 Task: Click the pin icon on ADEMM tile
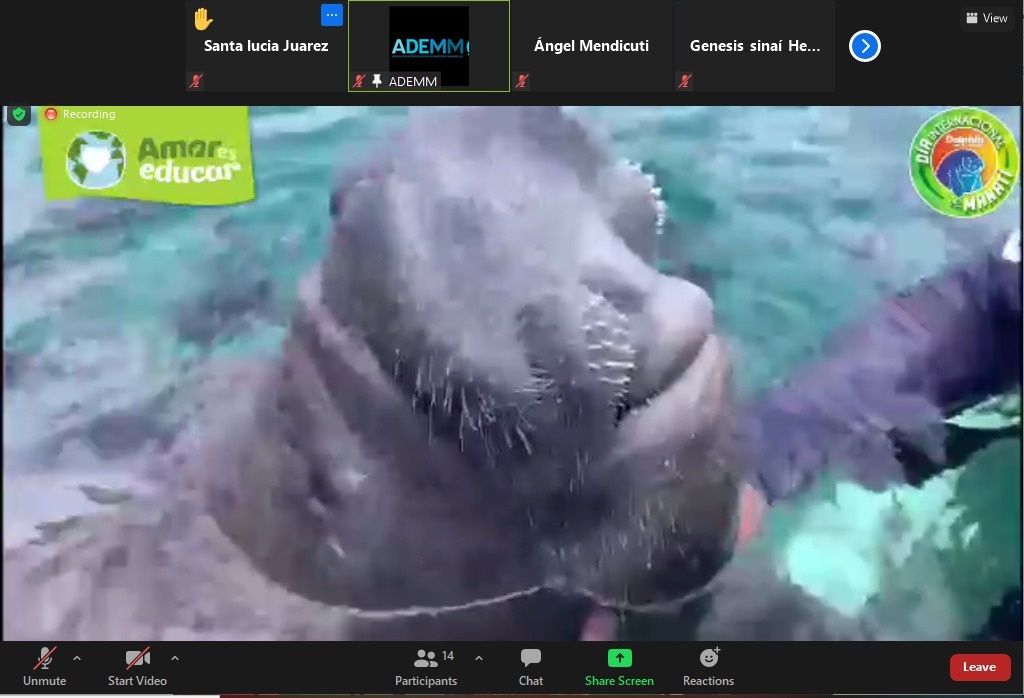pos(377,81)
